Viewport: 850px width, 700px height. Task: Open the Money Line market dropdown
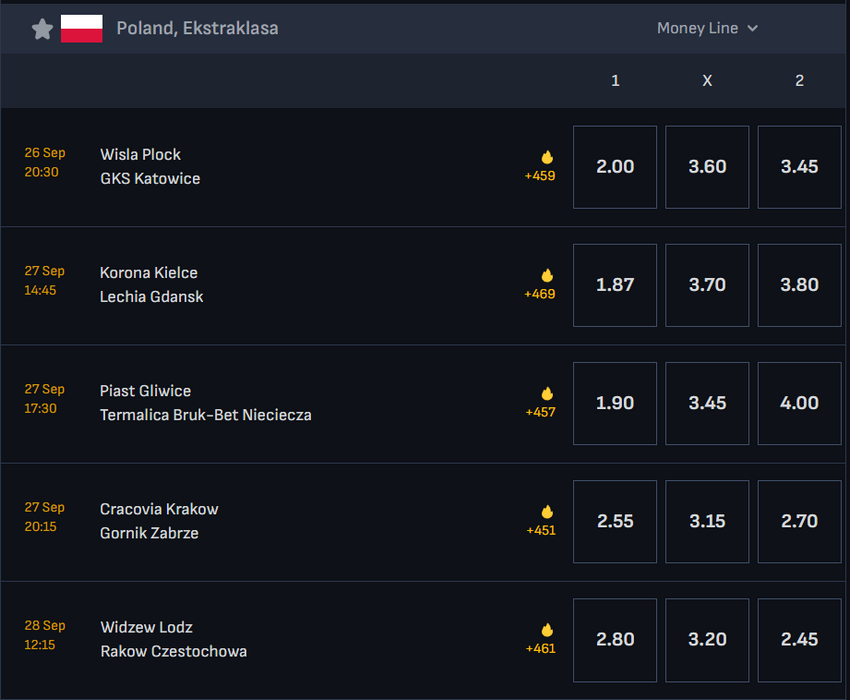707,28
